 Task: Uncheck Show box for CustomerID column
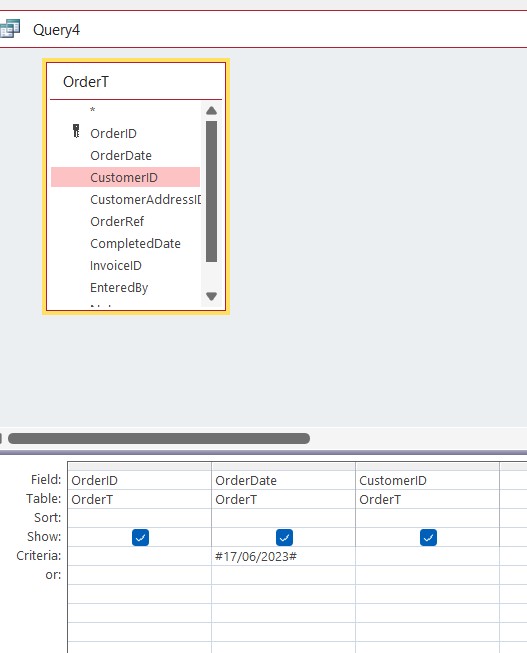(428, 537)
